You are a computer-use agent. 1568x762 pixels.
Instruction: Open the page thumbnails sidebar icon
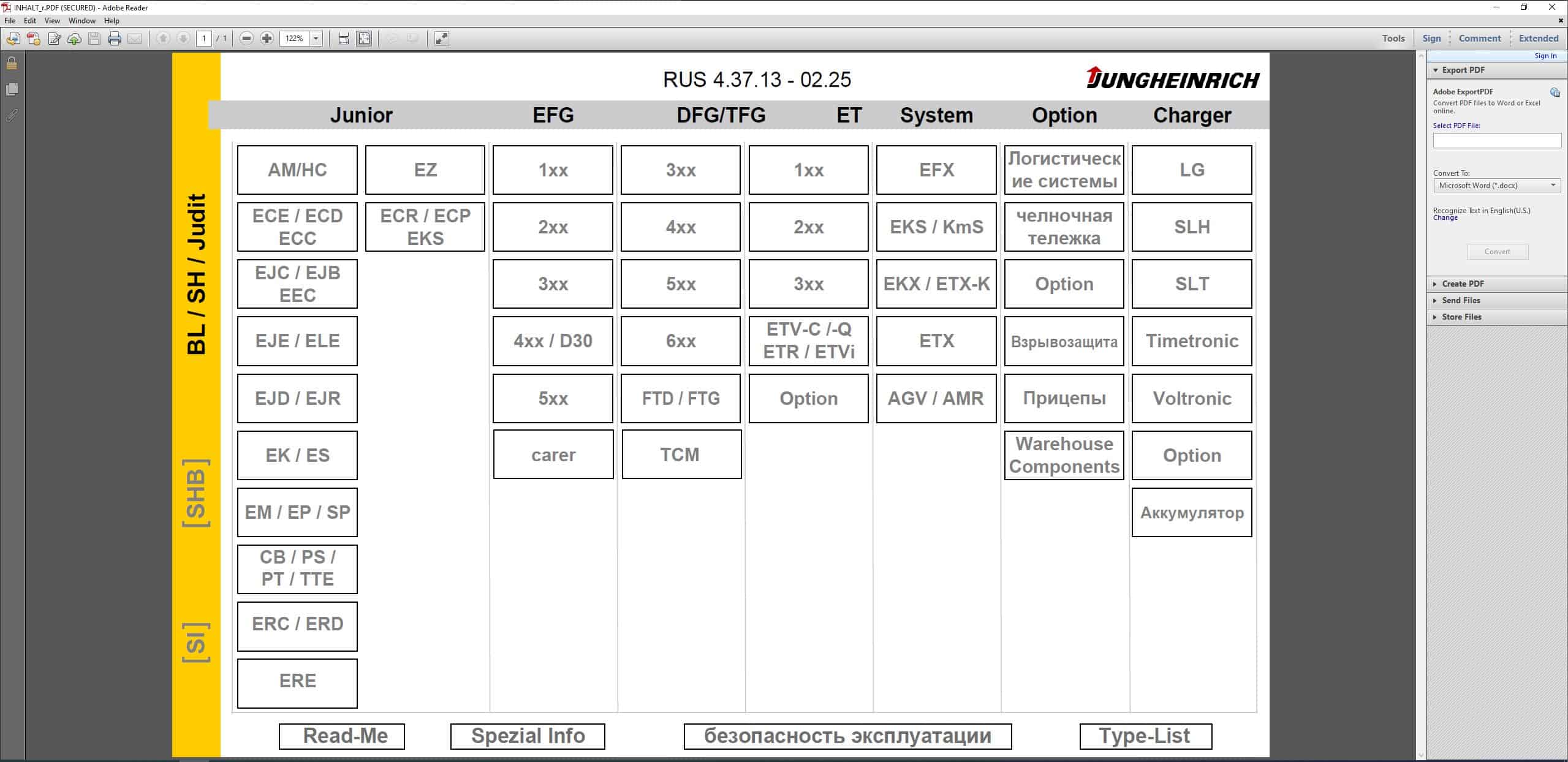click(x=12, y=89)
